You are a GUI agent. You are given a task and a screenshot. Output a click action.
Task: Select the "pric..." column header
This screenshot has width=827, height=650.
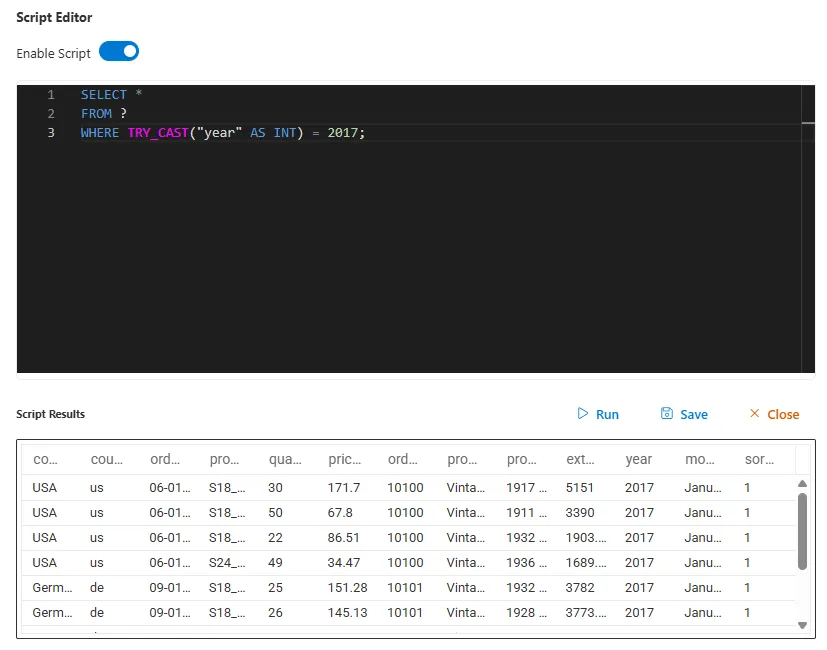coord(344,460)
